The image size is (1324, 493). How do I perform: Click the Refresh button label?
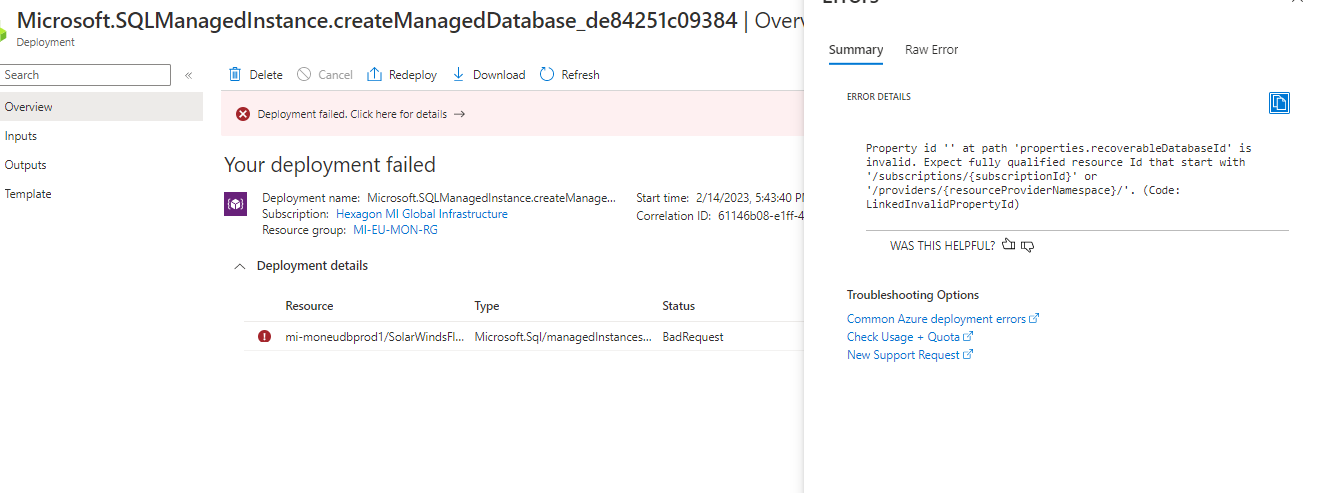point(581,75)
